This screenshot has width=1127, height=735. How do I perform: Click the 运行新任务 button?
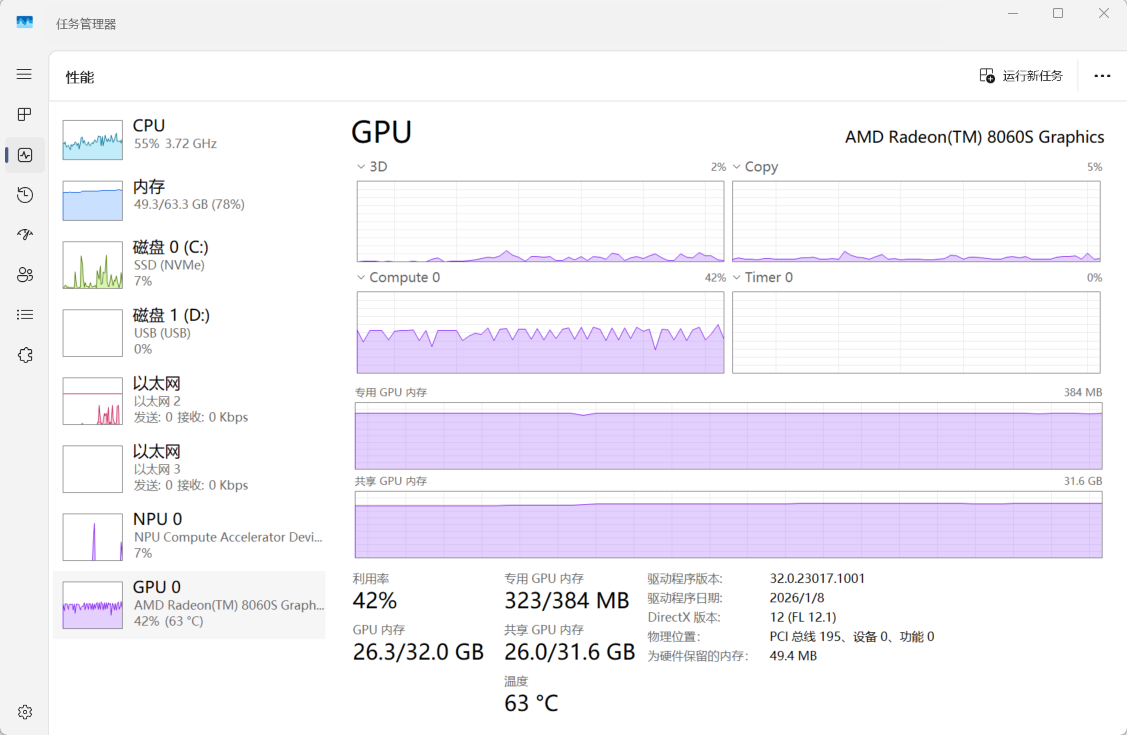1021,76
